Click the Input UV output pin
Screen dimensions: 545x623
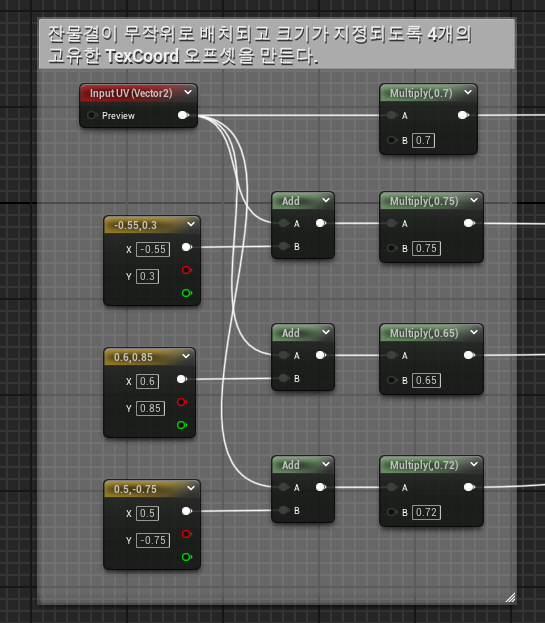click(x=183, y=115)
